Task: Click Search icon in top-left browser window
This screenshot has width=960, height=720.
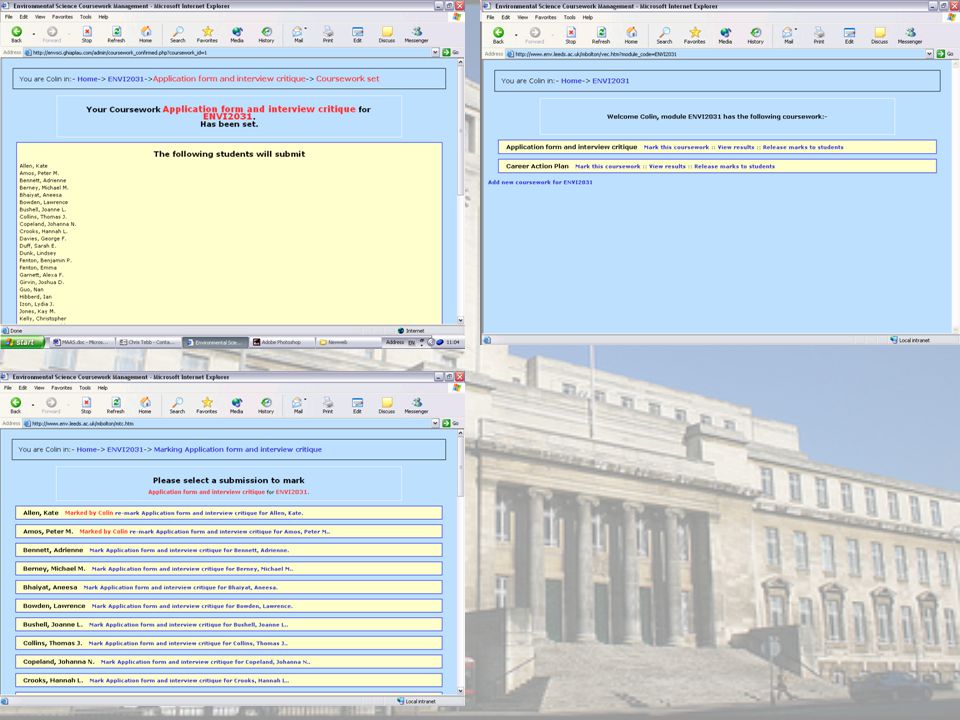Action: point(178,34)
